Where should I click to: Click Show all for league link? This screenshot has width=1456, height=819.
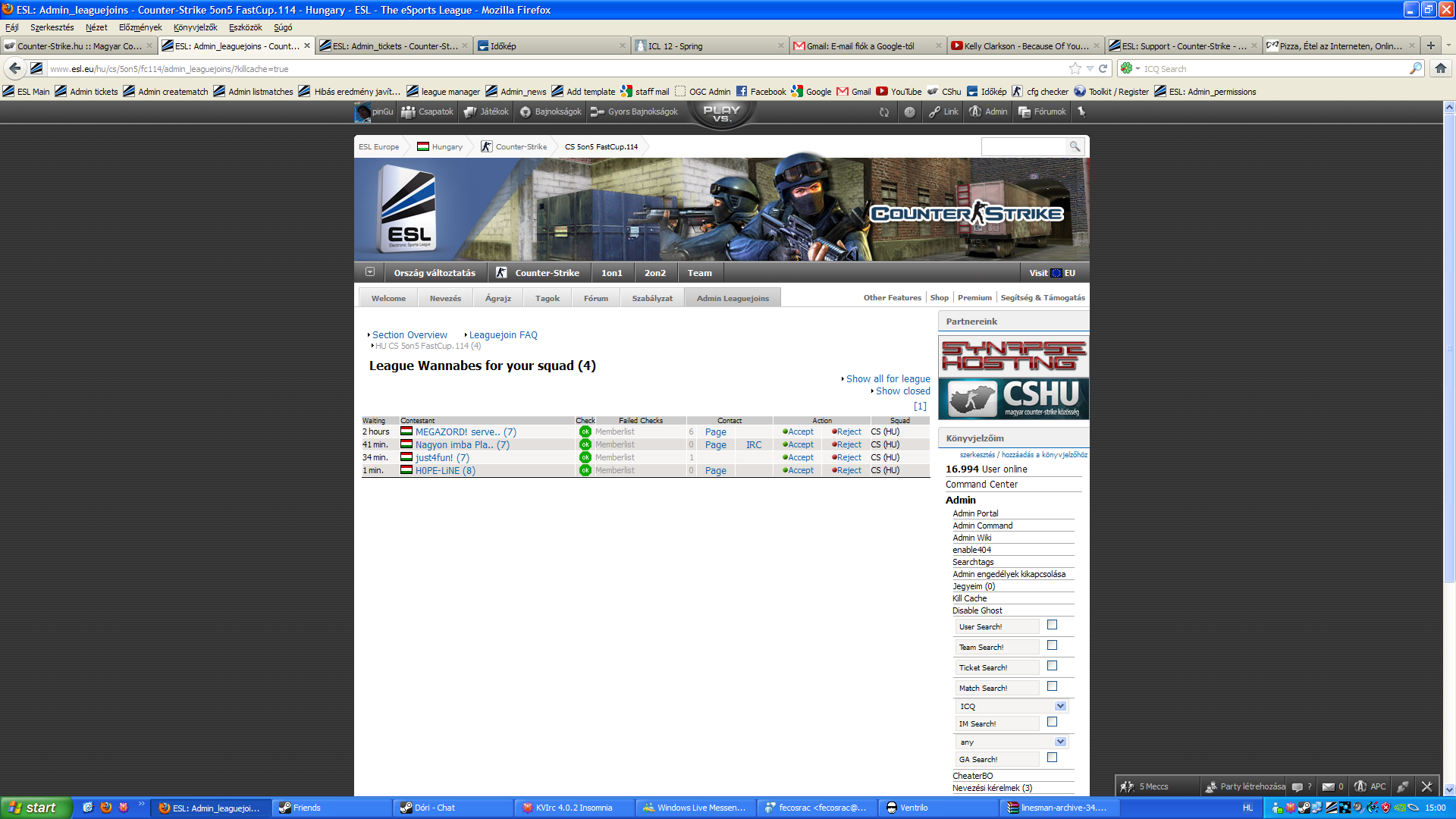[888, 378]
